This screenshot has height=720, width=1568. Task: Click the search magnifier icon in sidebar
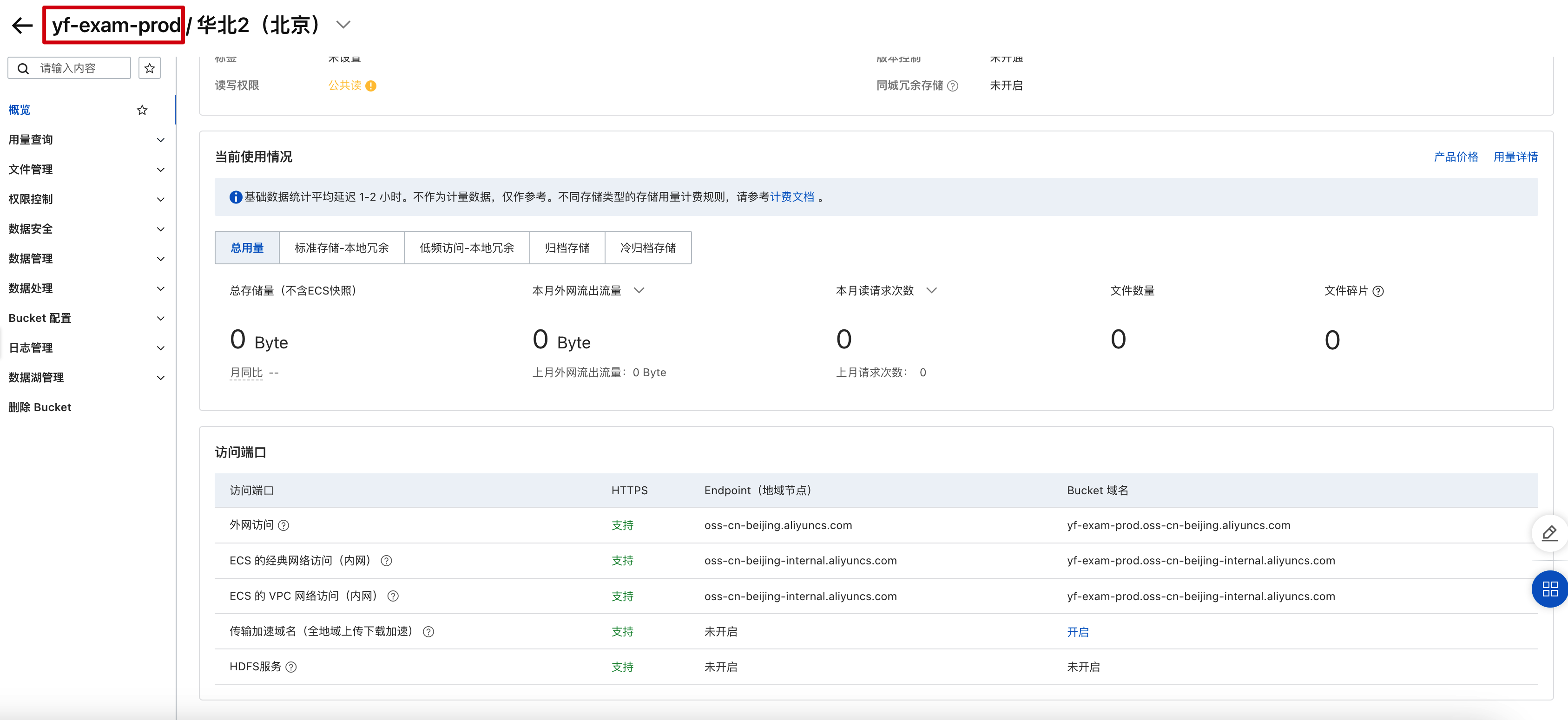pyautogui.click(x=23, y=68)
